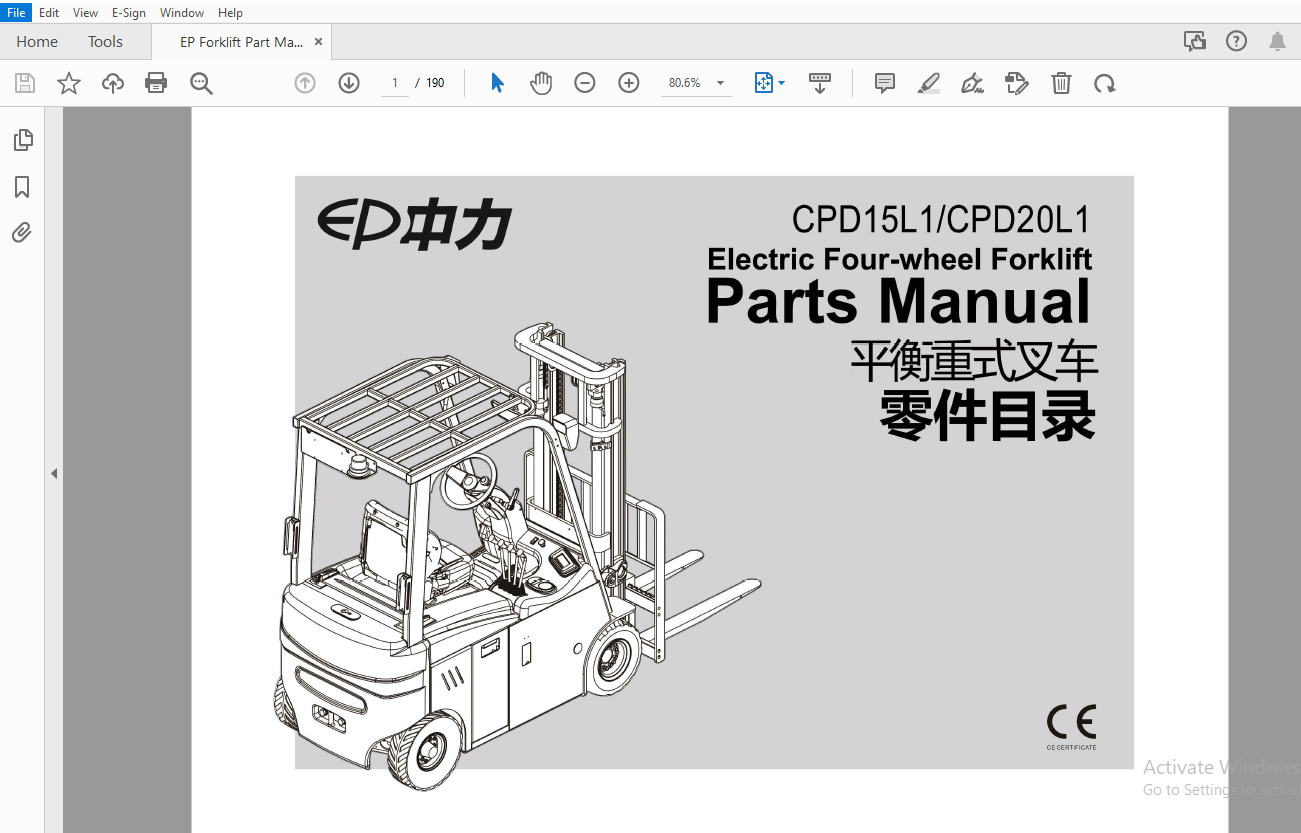
Task: Zoom in with the plus button
Action: [629, 83]
